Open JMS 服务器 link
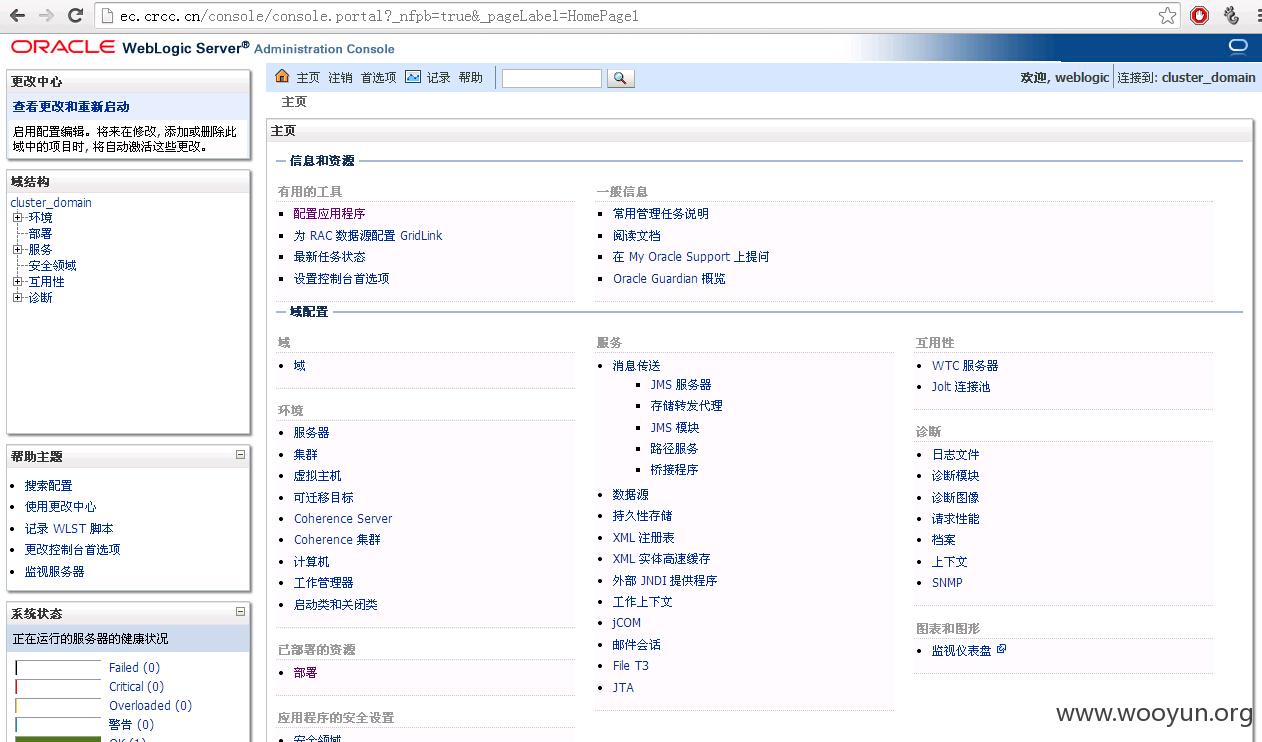1262x742 pixels. coord(681,384)
